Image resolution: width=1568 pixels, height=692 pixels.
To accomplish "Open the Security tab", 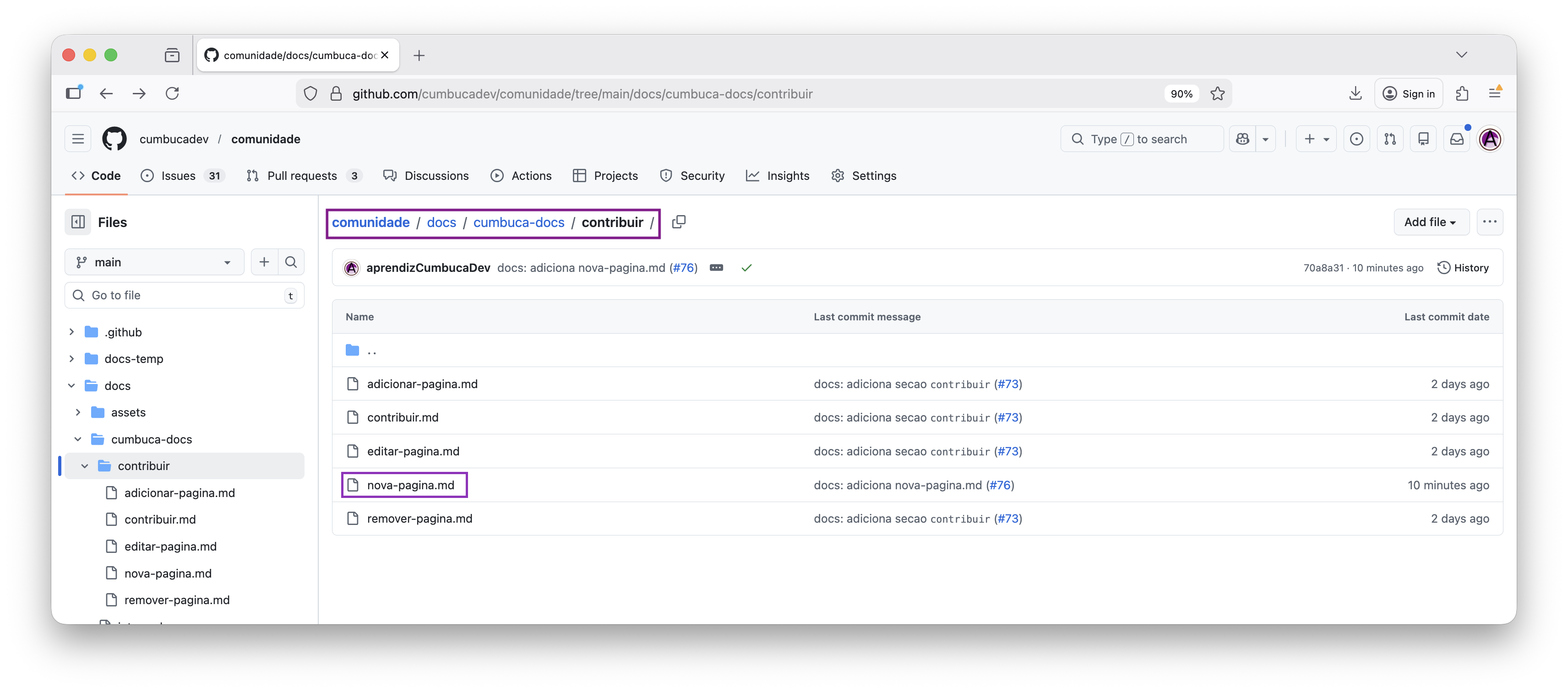I will (x=692, y=176).
